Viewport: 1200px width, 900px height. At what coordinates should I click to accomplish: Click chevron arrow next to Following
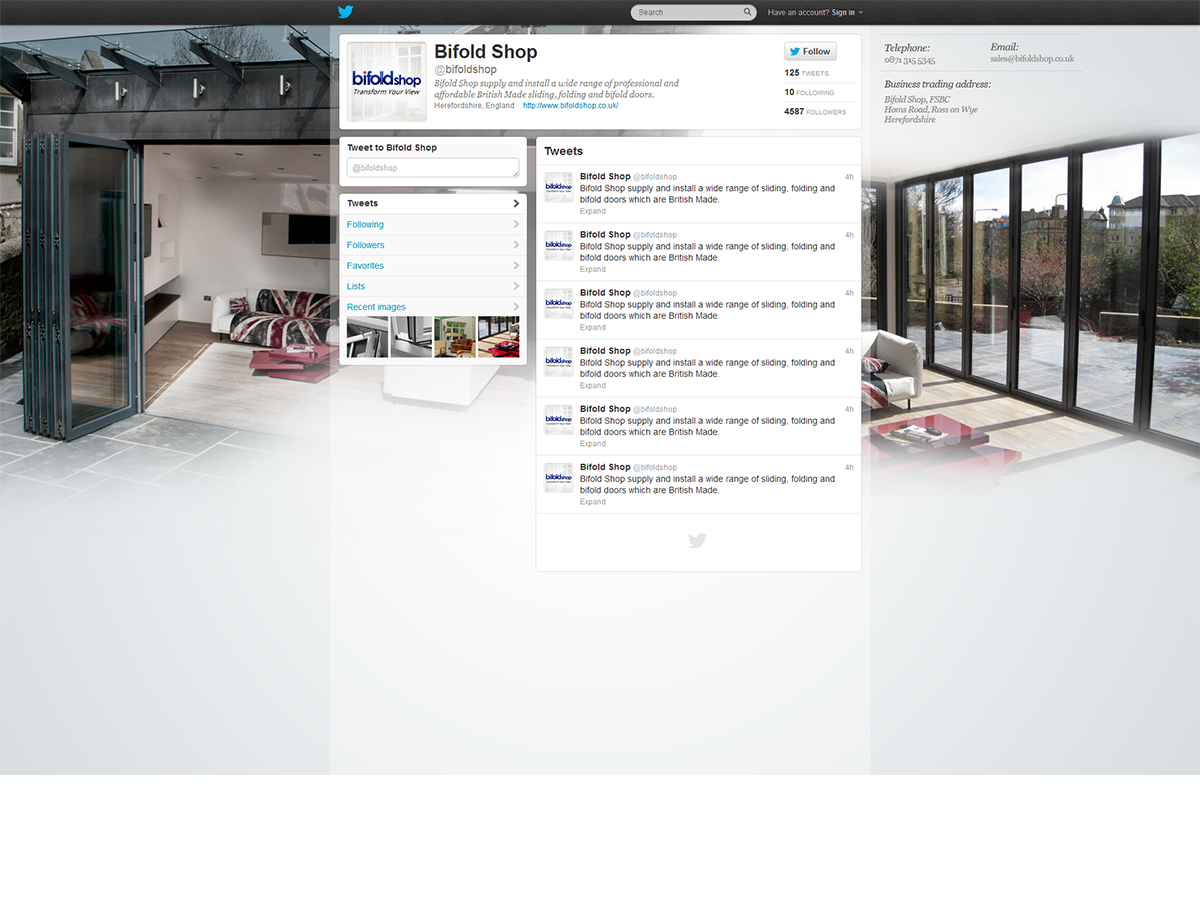click(x=516, y=224)
